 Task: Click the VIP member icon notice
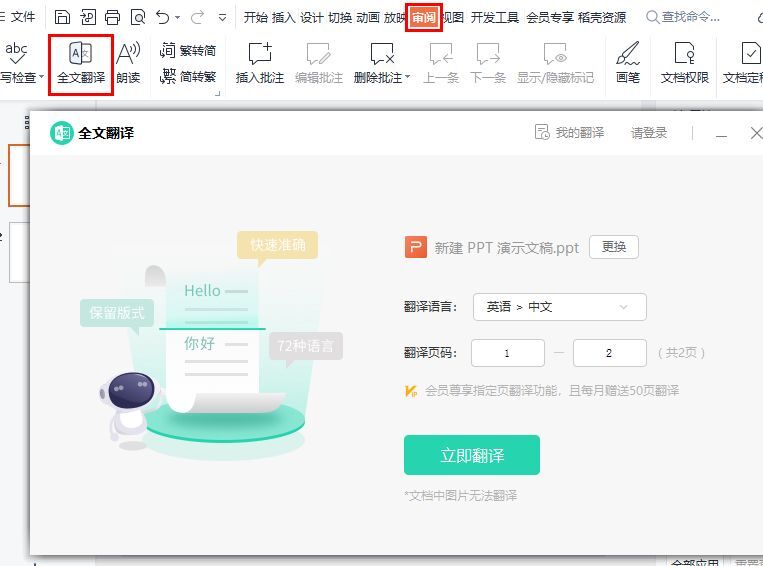[411, 391]
